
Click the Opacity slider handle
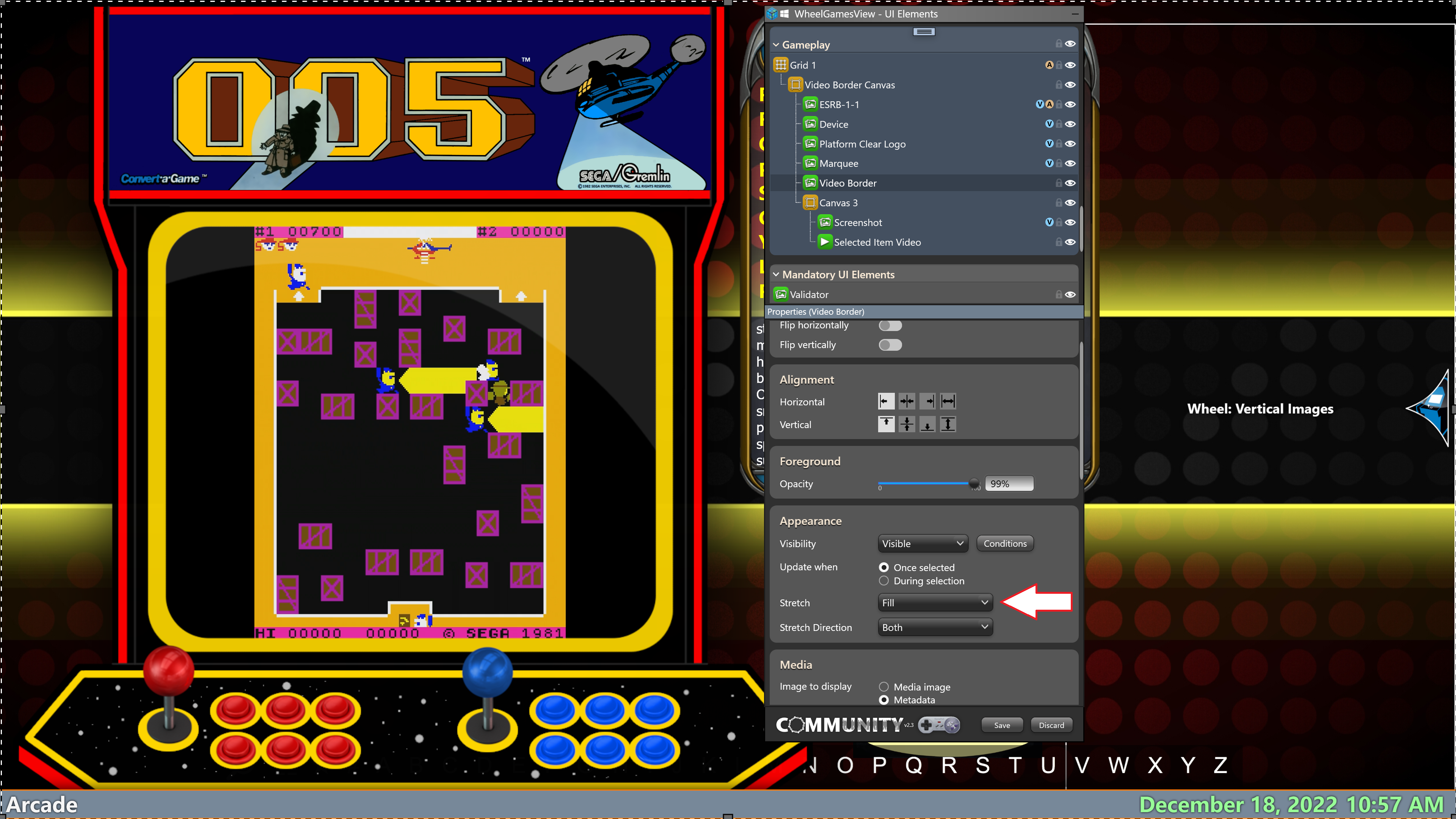point(974,483)
